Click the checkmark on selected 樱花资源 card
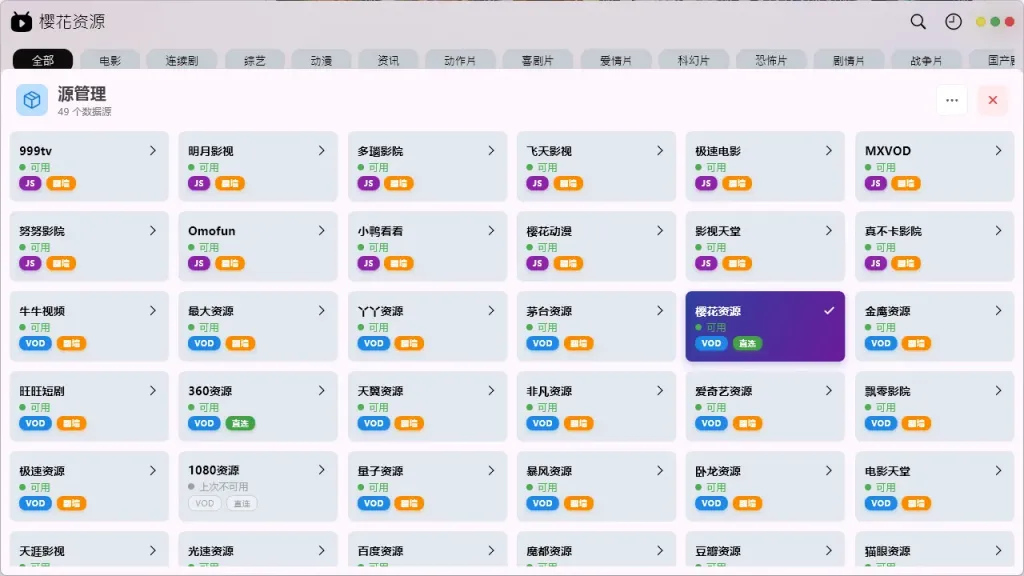The width and height of the screenshot is (1024, 576). 828,311
